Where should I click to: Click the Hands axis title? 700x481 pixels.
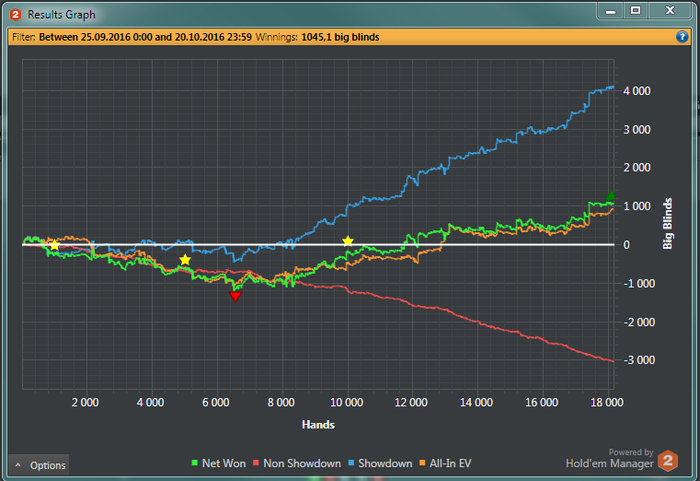318,425
